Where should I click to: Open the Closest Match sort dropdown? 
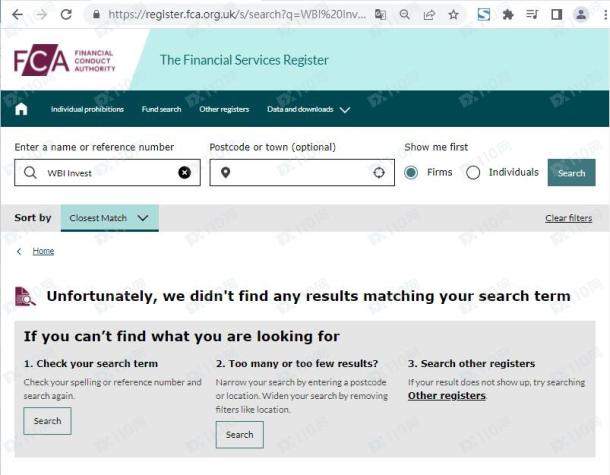(x=110, y=218)
